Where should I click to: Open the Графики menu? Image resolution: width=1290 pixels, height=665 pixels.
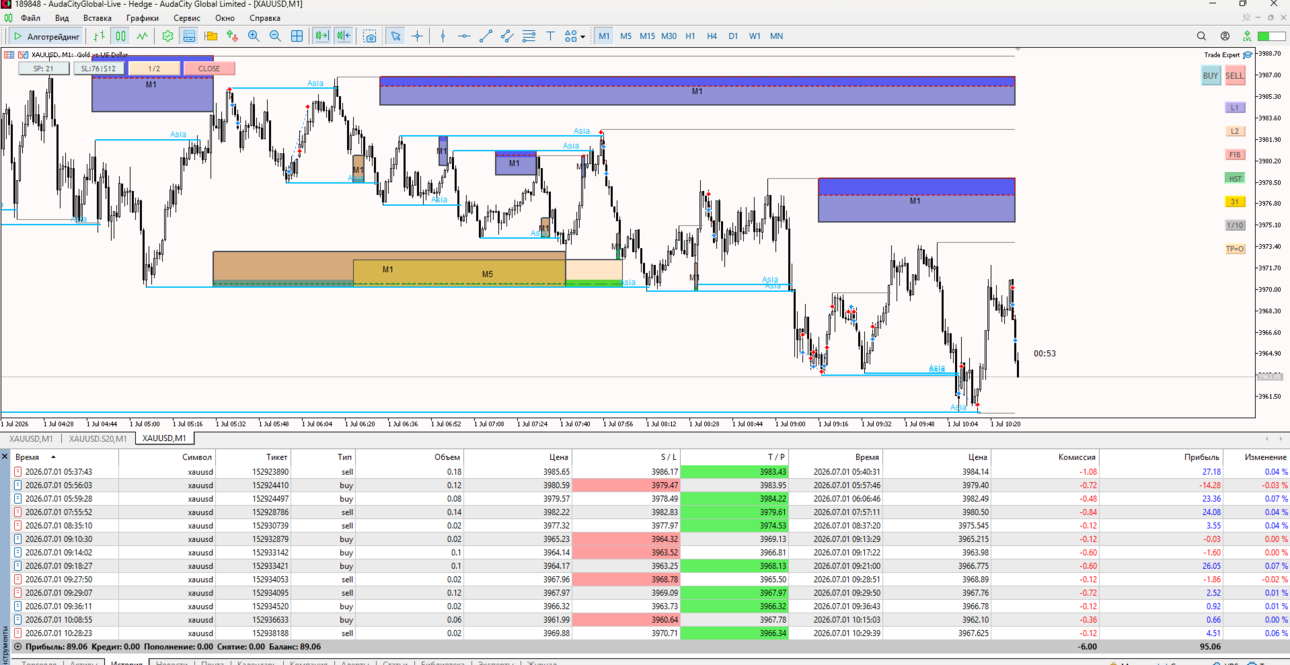coord(142,18)
